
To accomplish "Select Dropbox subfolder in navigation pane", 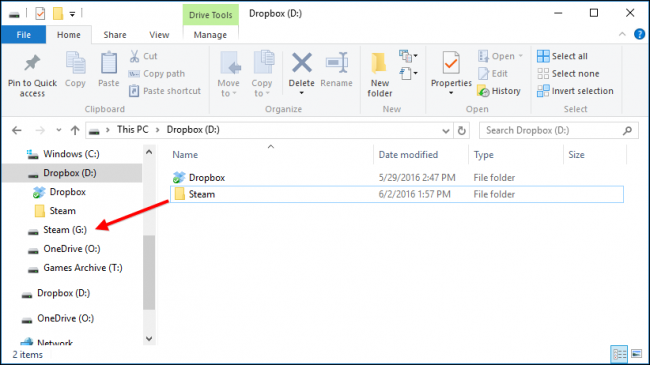I will [x=68, y=192].
